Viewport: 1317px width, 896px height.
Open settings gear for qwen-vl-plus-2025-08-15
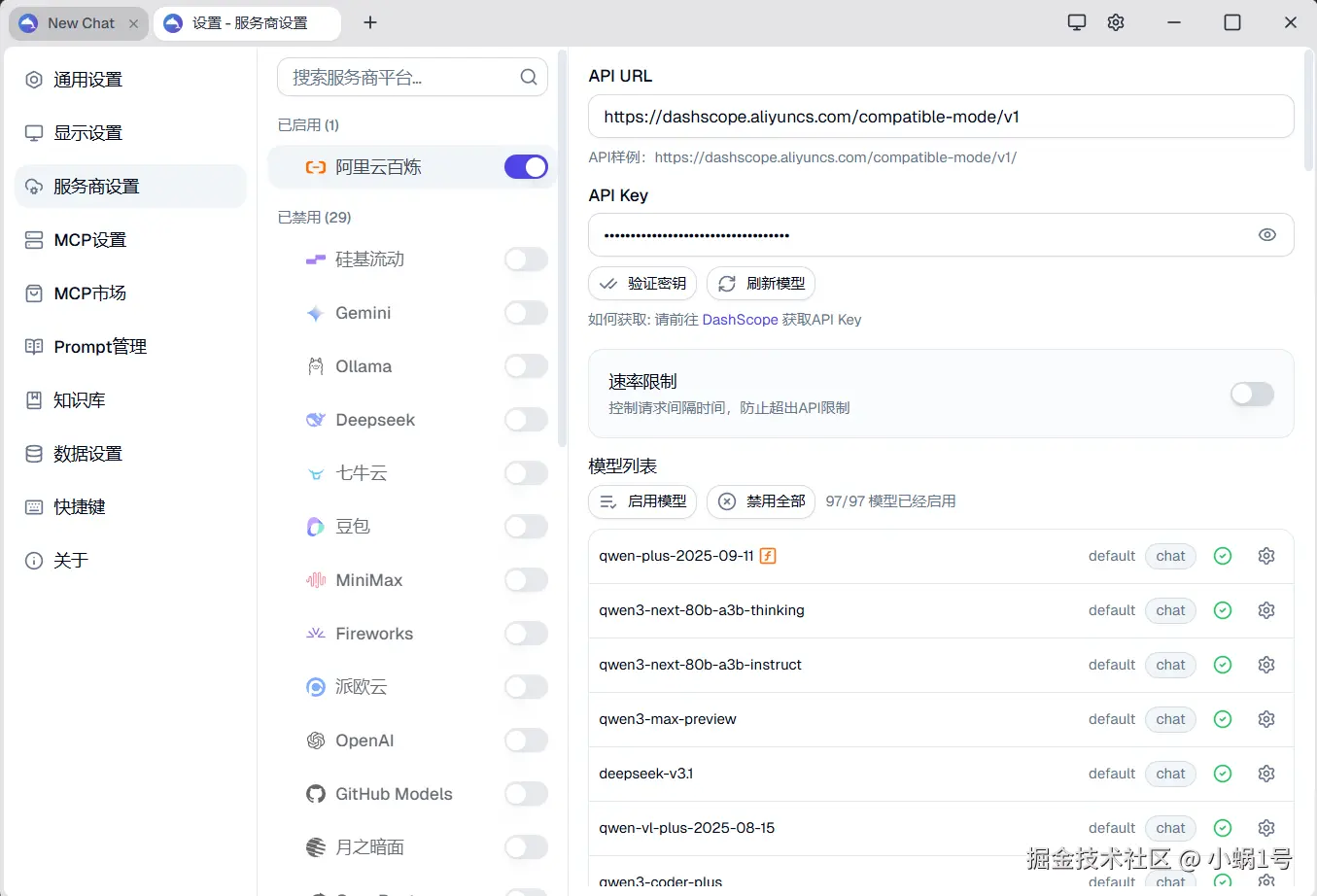(x=1266, y=828)
